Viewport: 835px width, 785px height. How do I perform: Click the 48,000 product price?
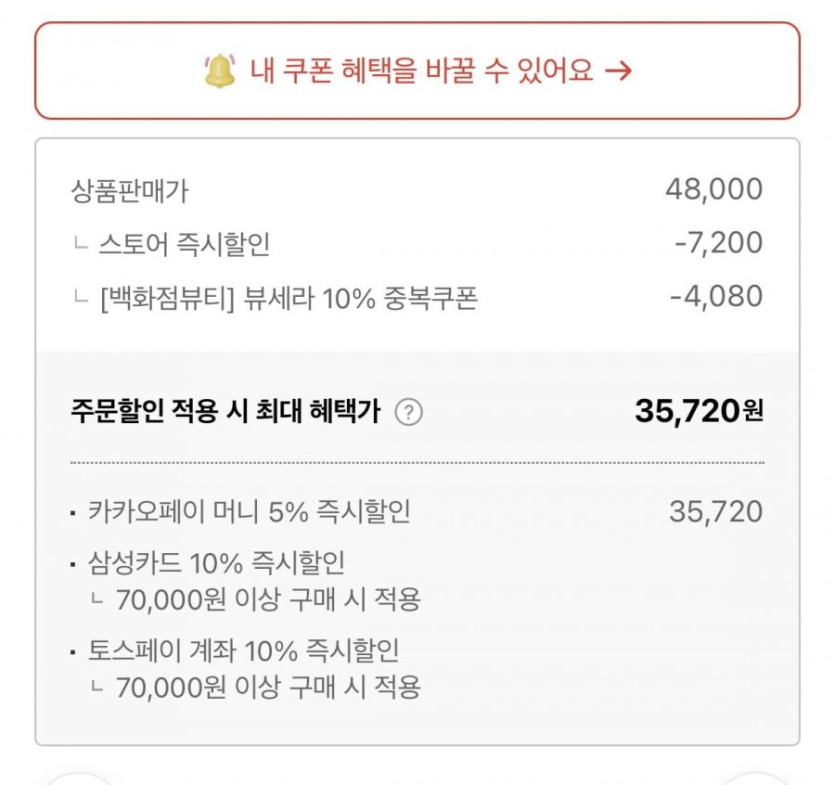(x=713, y=189)
